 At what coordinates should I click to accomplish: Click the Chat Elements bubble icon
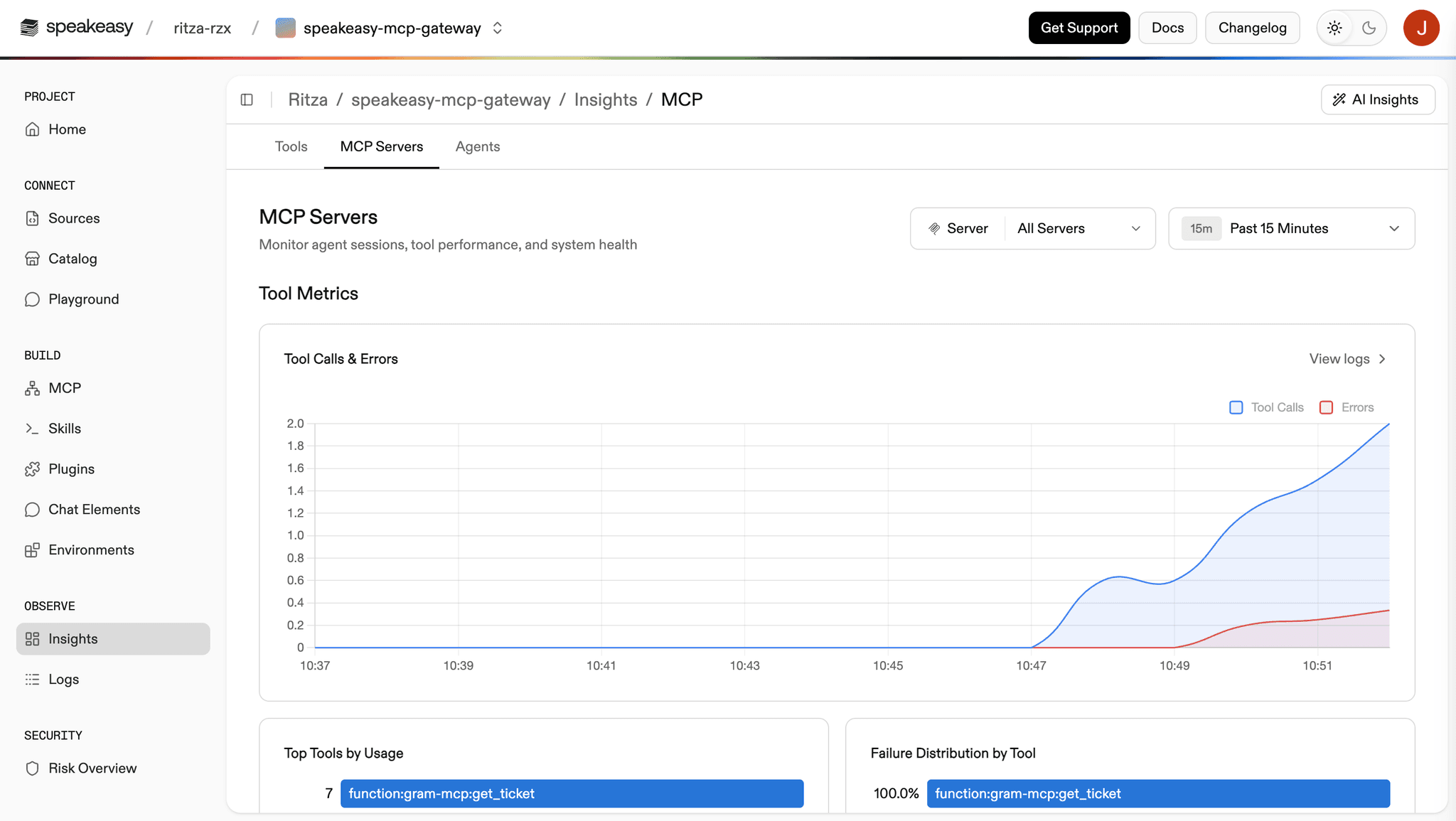32,510
